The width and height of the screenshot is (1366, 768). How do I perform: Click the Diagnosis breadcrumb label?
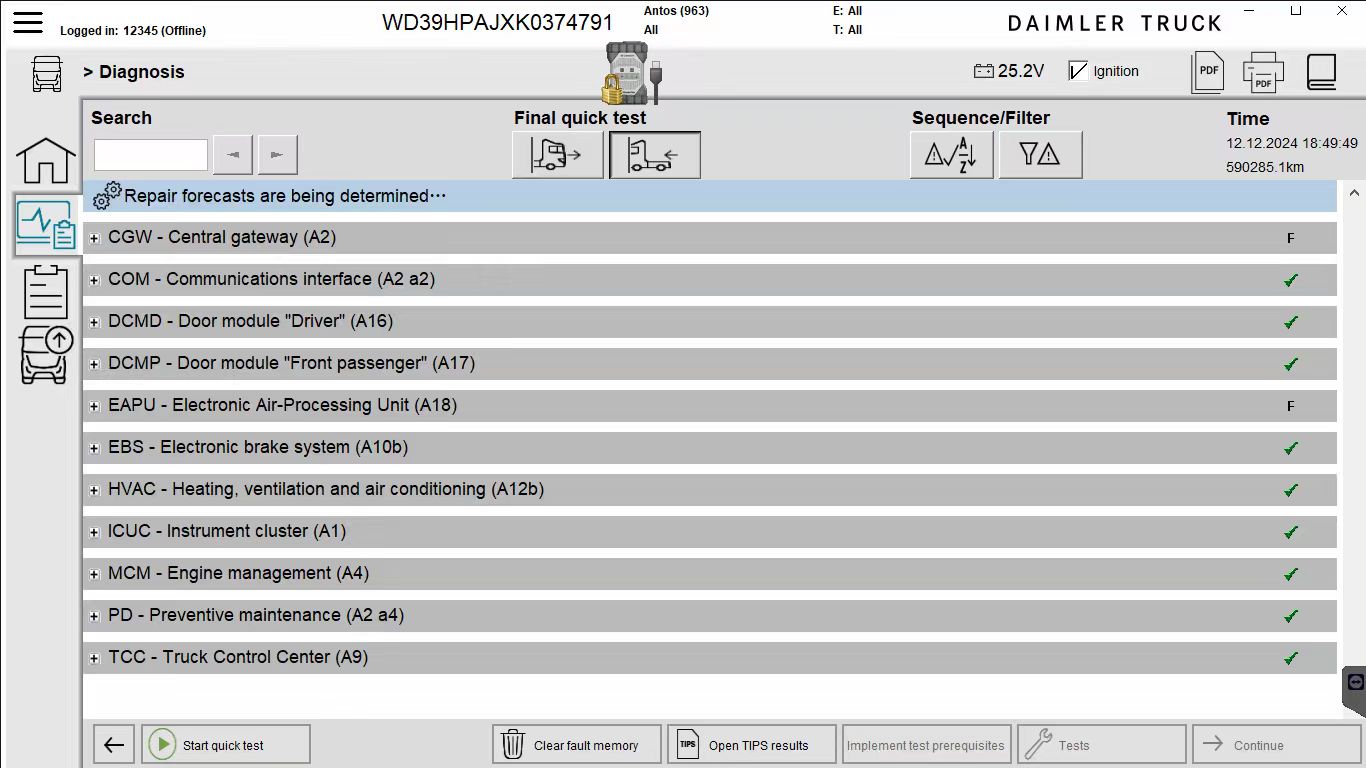tap(142, 72)
